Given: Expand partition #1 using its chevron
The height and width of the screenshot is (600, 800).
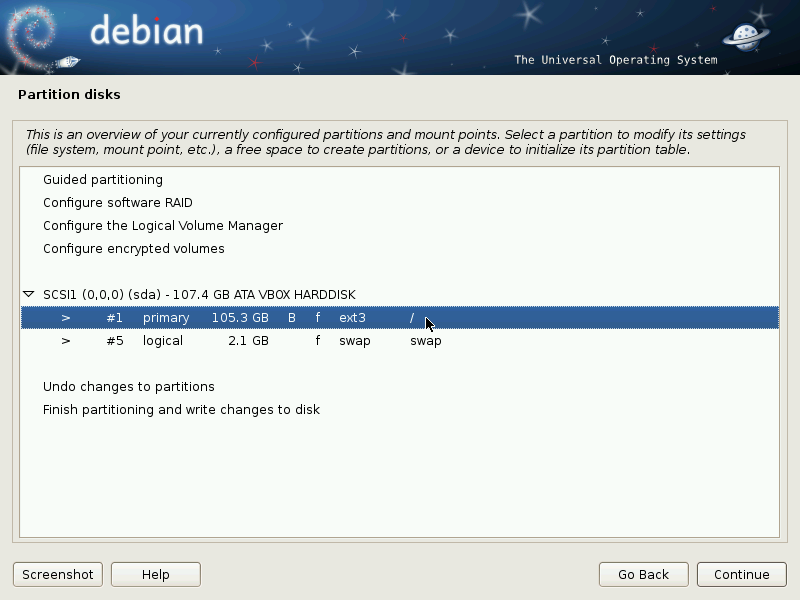Looking at the screenshot, I should pos(64,317).
